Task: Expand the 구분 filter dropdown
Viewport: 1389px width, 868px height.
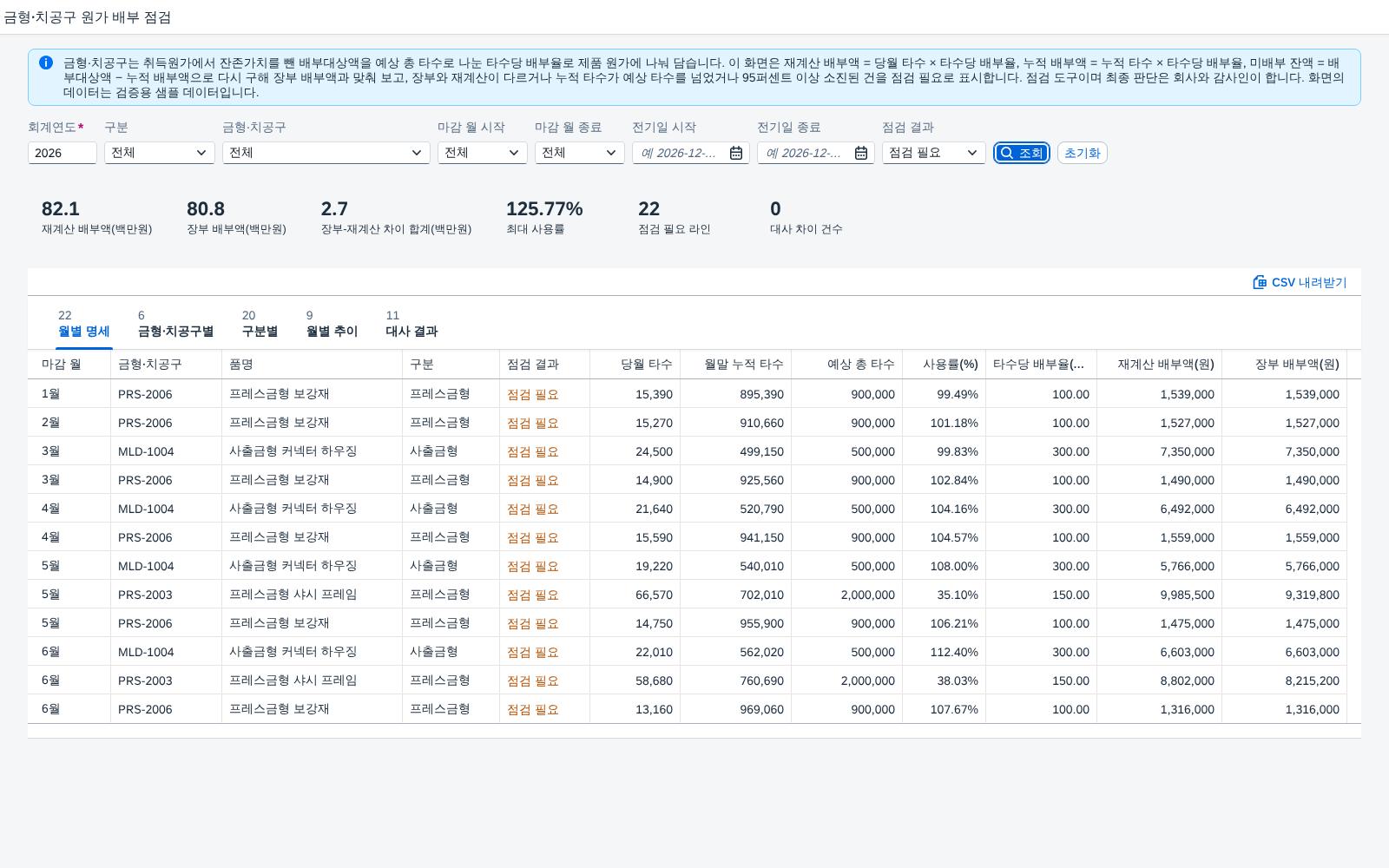Action: pyautogui.click(x=201, y=153)
